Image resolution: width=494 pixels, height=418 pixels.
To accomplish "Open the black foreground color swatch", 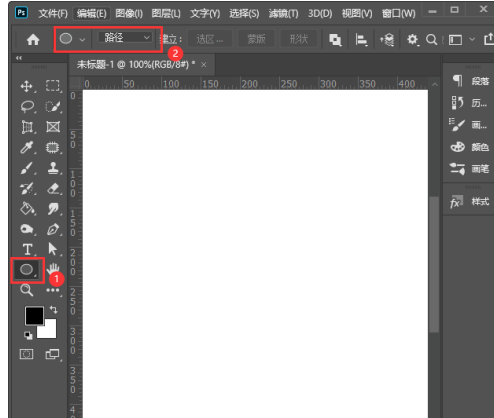I will [34, 315].
